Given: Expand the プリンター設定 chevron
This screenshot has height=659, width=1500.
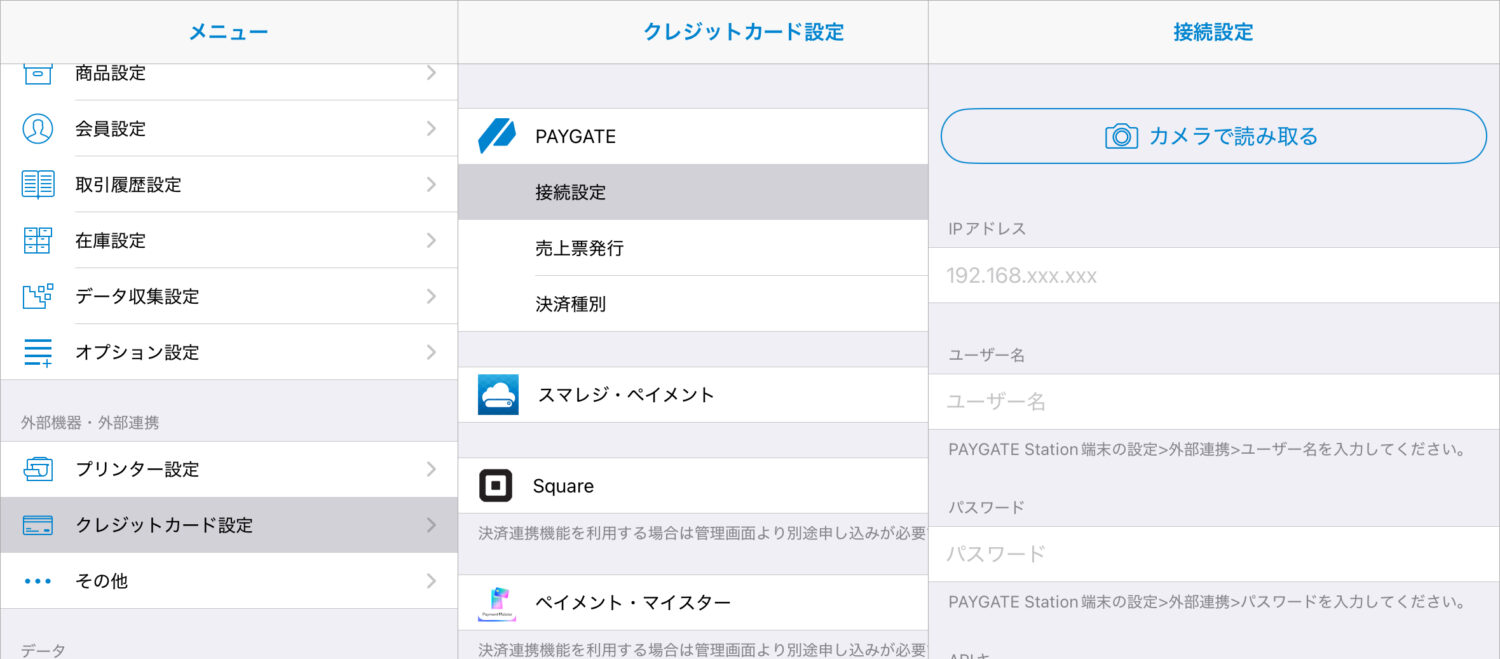Looking at the screenshot, I should [431, 469].
